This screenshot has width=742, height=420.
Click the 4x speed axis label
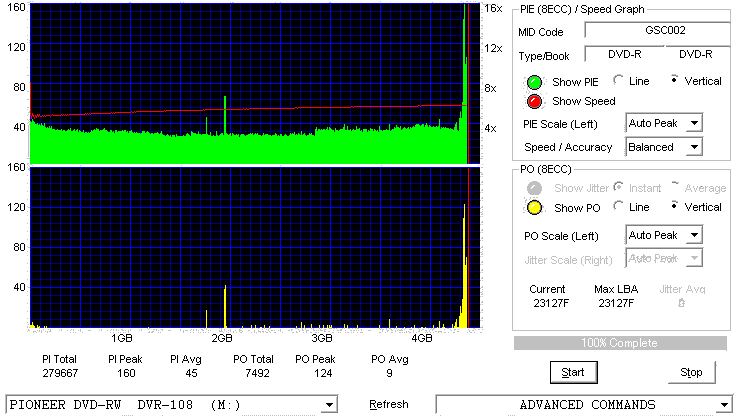tap(490, 128)
